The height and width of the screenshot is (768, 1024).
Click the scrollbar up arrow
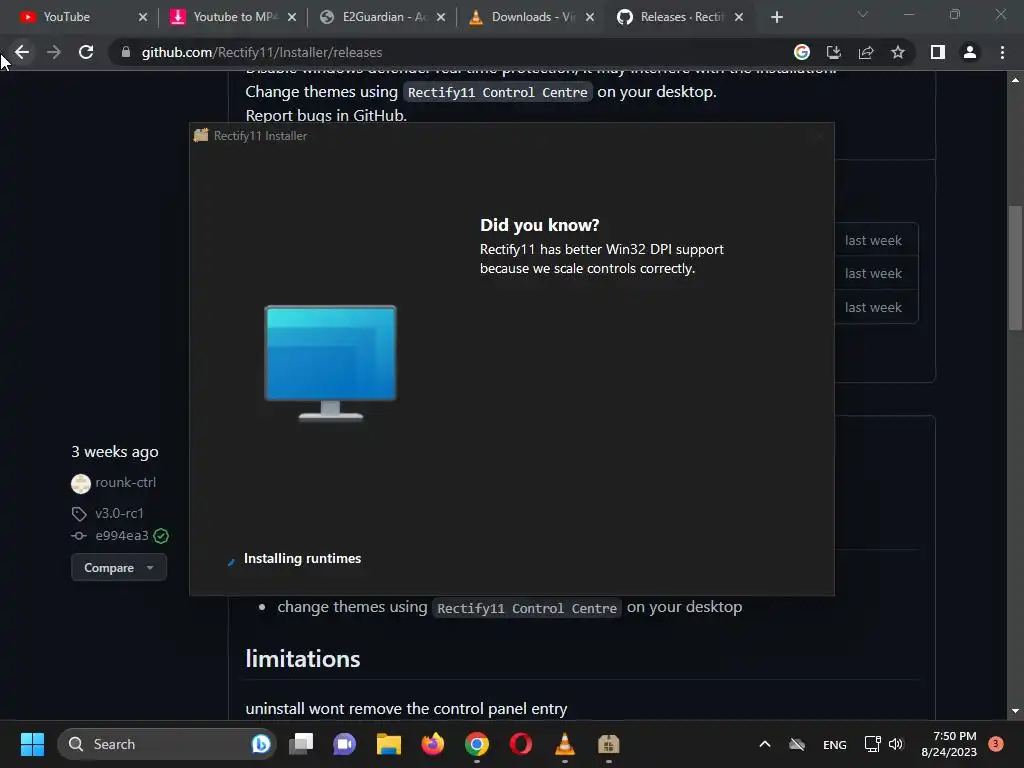point(1015,80)
